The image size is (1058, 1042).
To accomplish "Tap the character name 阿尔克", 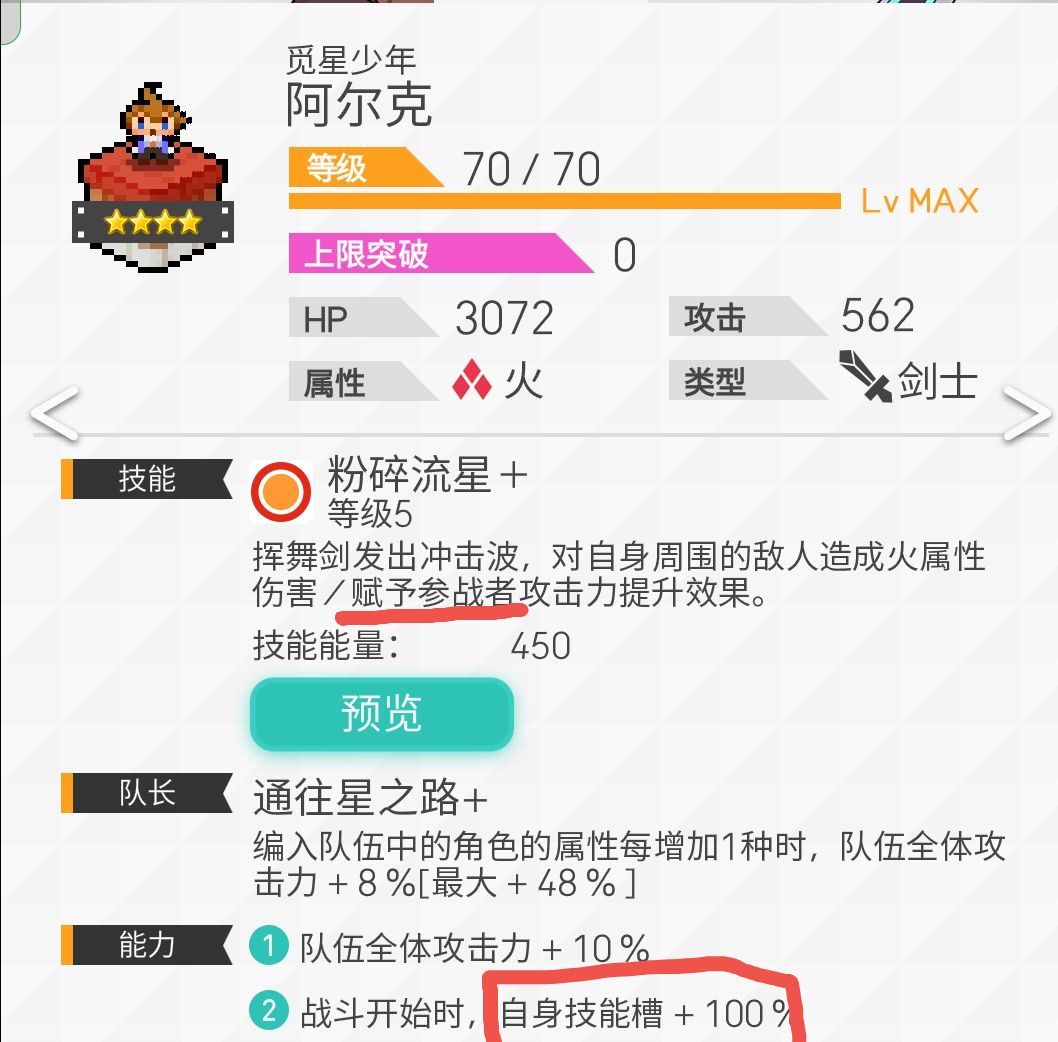I will [358, 105].
